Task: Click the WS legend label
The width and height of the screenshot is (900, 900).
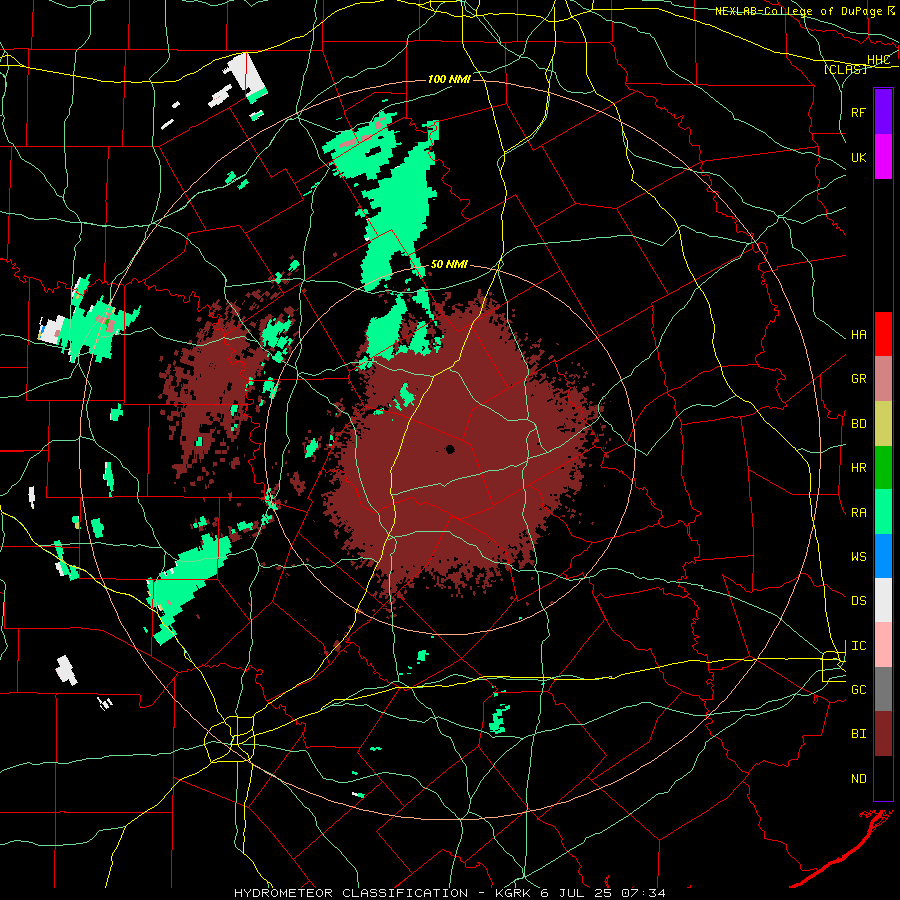Action: (858, 557)
